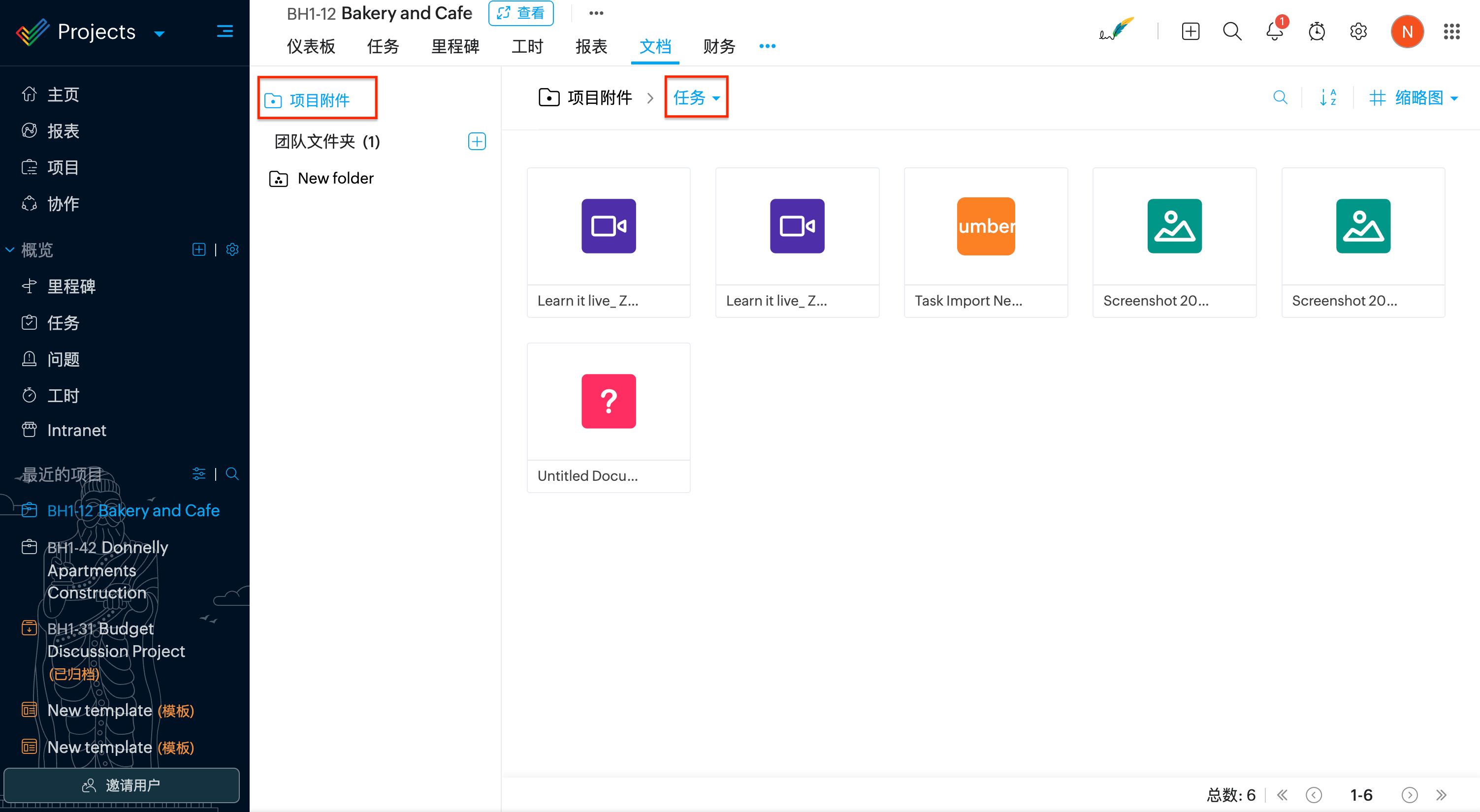Click the notifications bell icon
This screenshot has height=812, width=1480.
(1274, 31)
